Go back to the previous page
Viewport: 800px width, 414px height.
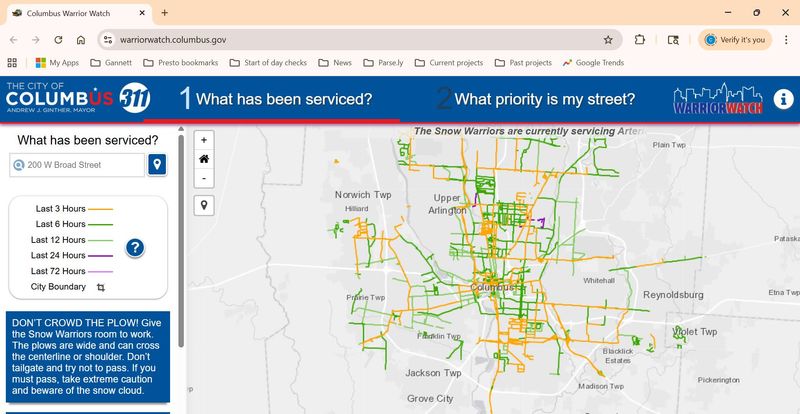13,40
